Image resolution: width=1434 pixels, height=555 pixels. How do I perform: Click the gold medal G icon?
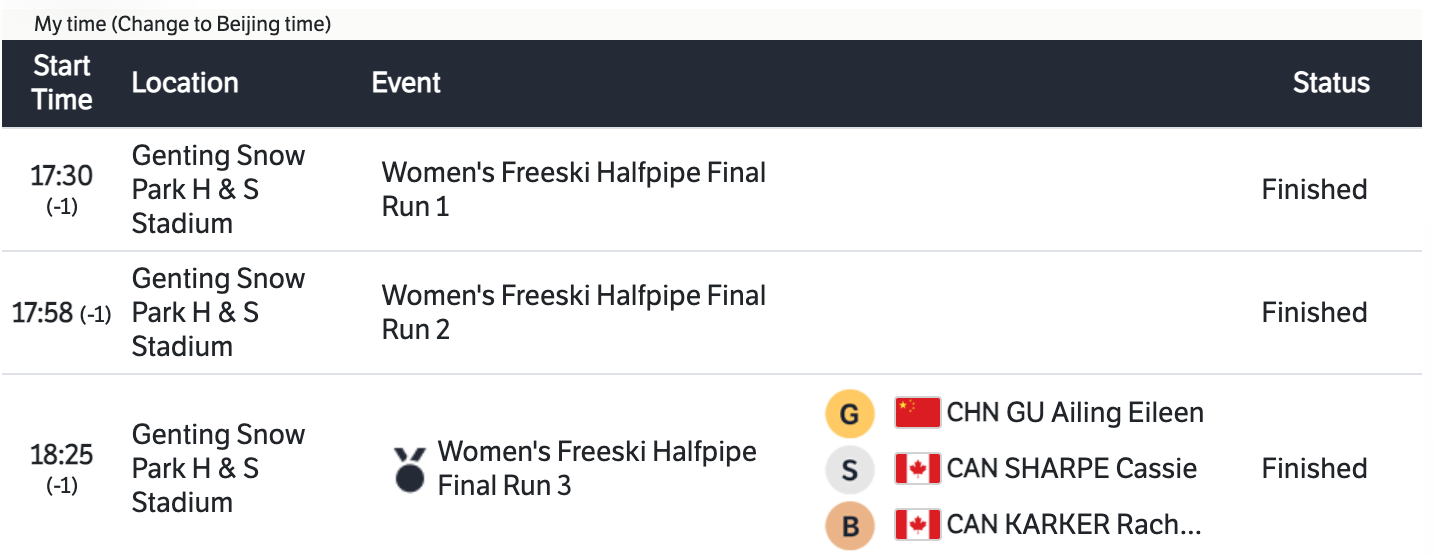(849, 413)
